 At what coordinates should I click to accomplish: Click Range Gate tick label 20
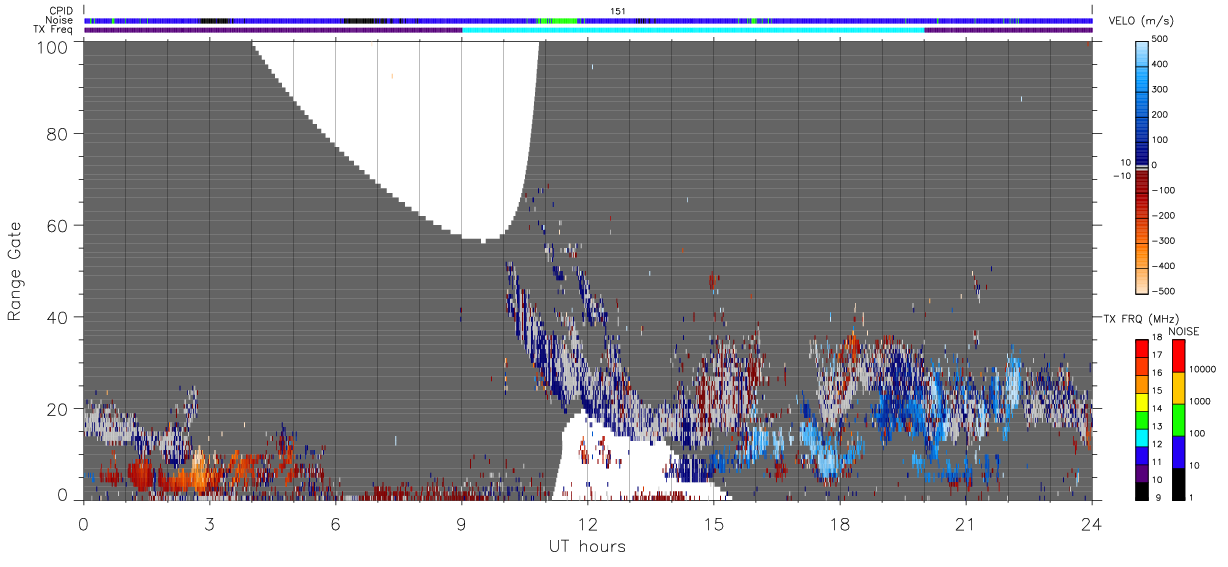pos(55,409)
